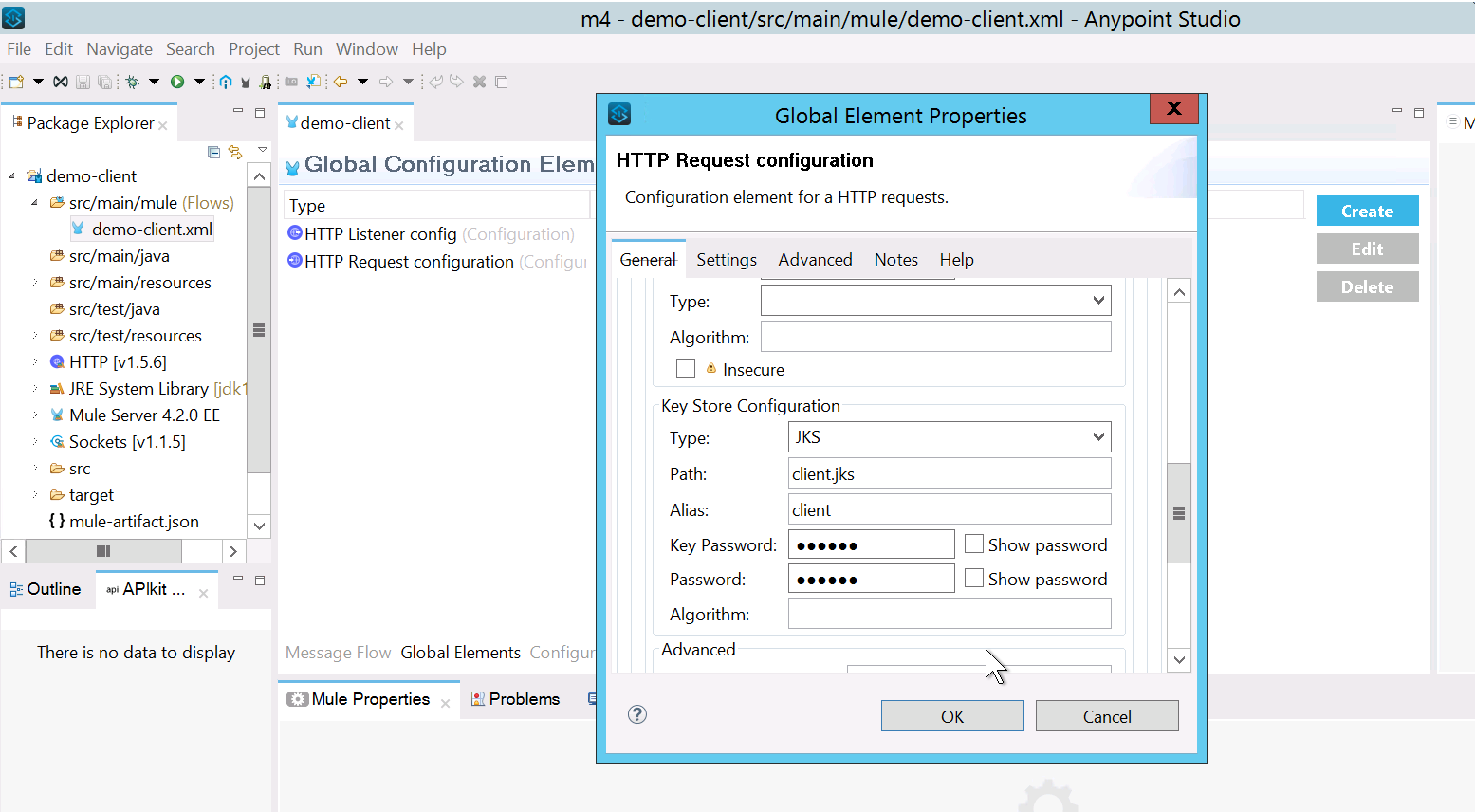
Task: Collapse the src/main/mule folder node
Action: pos(35,203)
